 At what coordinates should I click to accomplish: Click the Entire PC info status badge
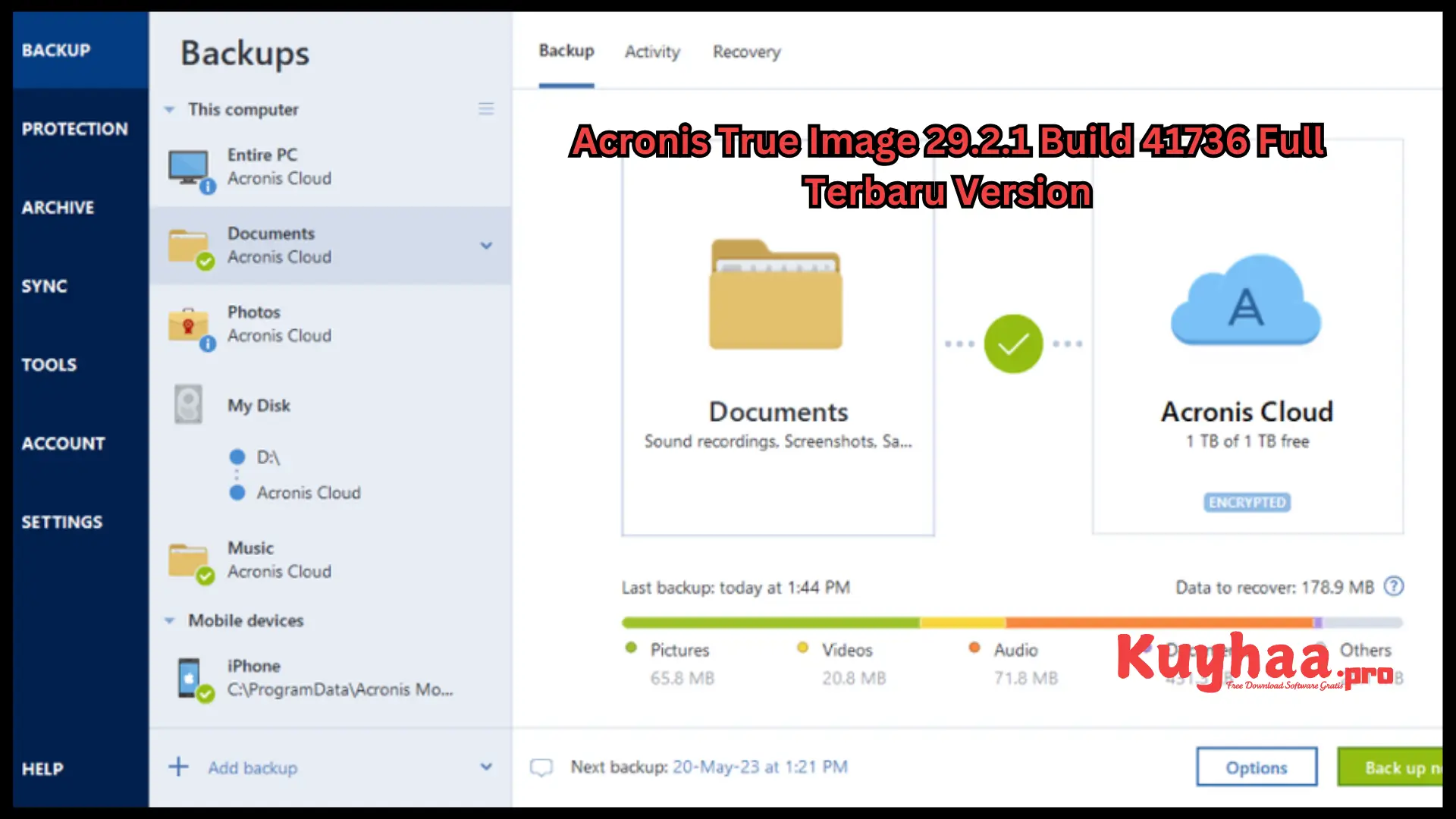[x=208, y=187]
